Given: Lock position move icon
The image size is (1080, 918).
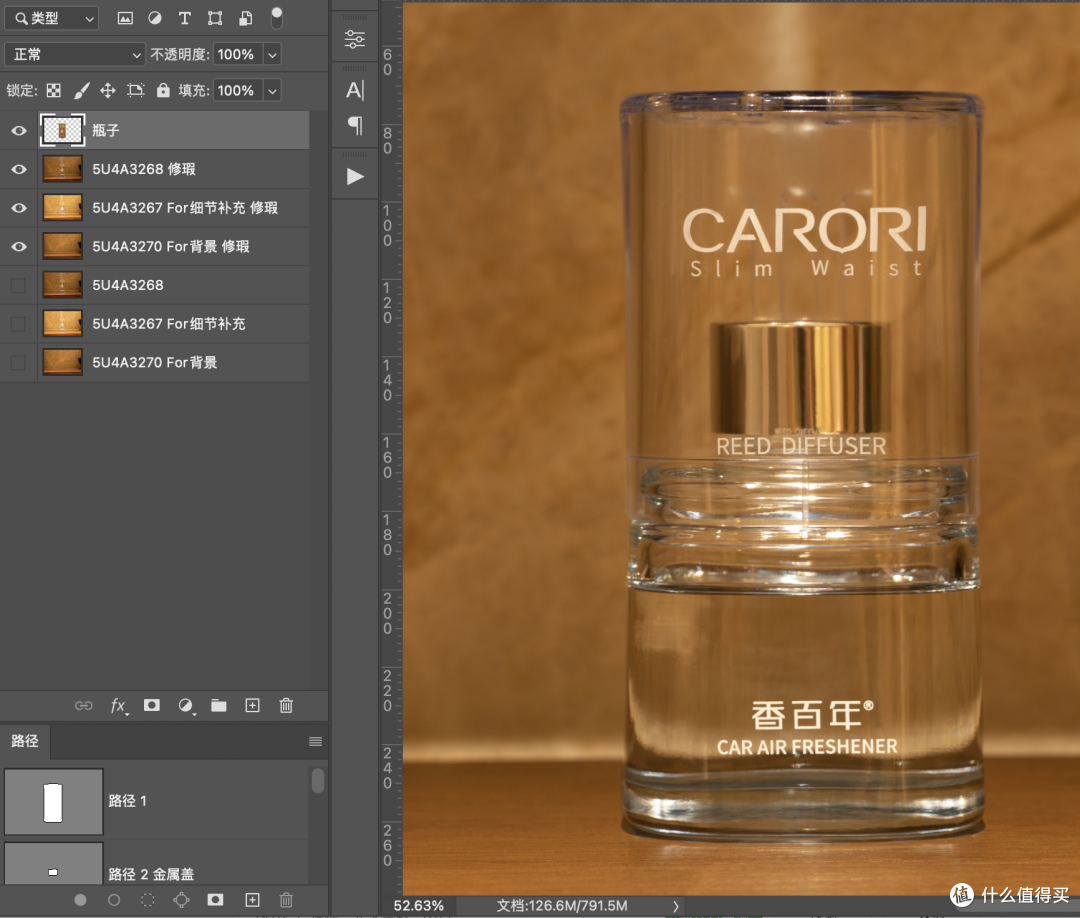Looking at the screenshot, I should click(107, 90).
